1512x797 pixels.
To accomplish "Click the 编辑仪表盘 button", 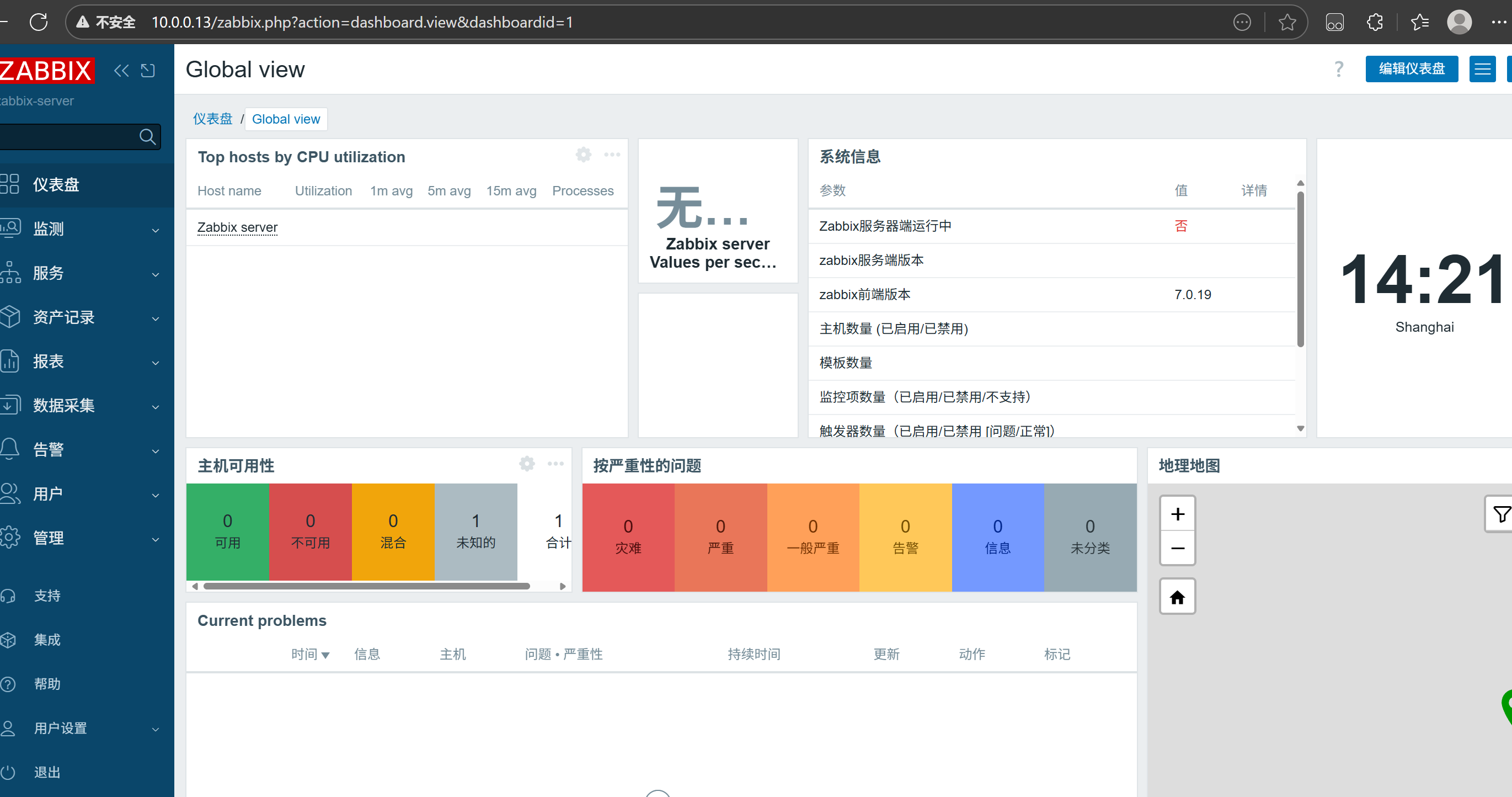I will pos(1411,70).
